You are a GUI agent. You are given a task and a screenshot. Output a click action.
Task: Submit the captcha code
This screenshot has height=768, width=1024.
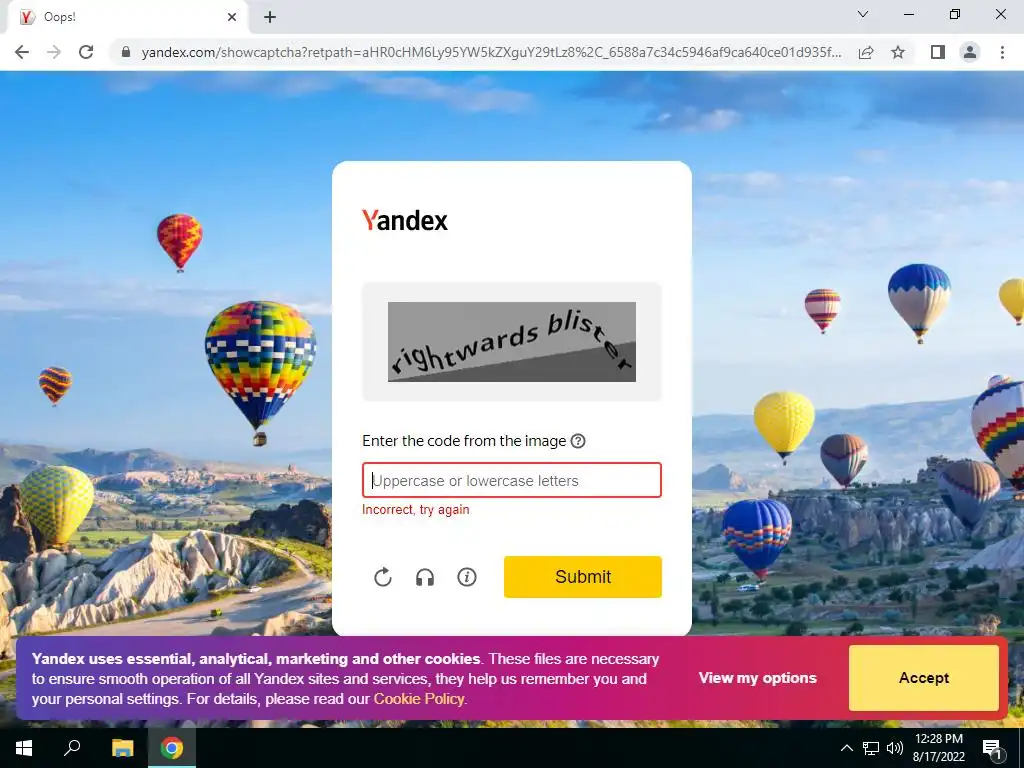pos(583,577)
